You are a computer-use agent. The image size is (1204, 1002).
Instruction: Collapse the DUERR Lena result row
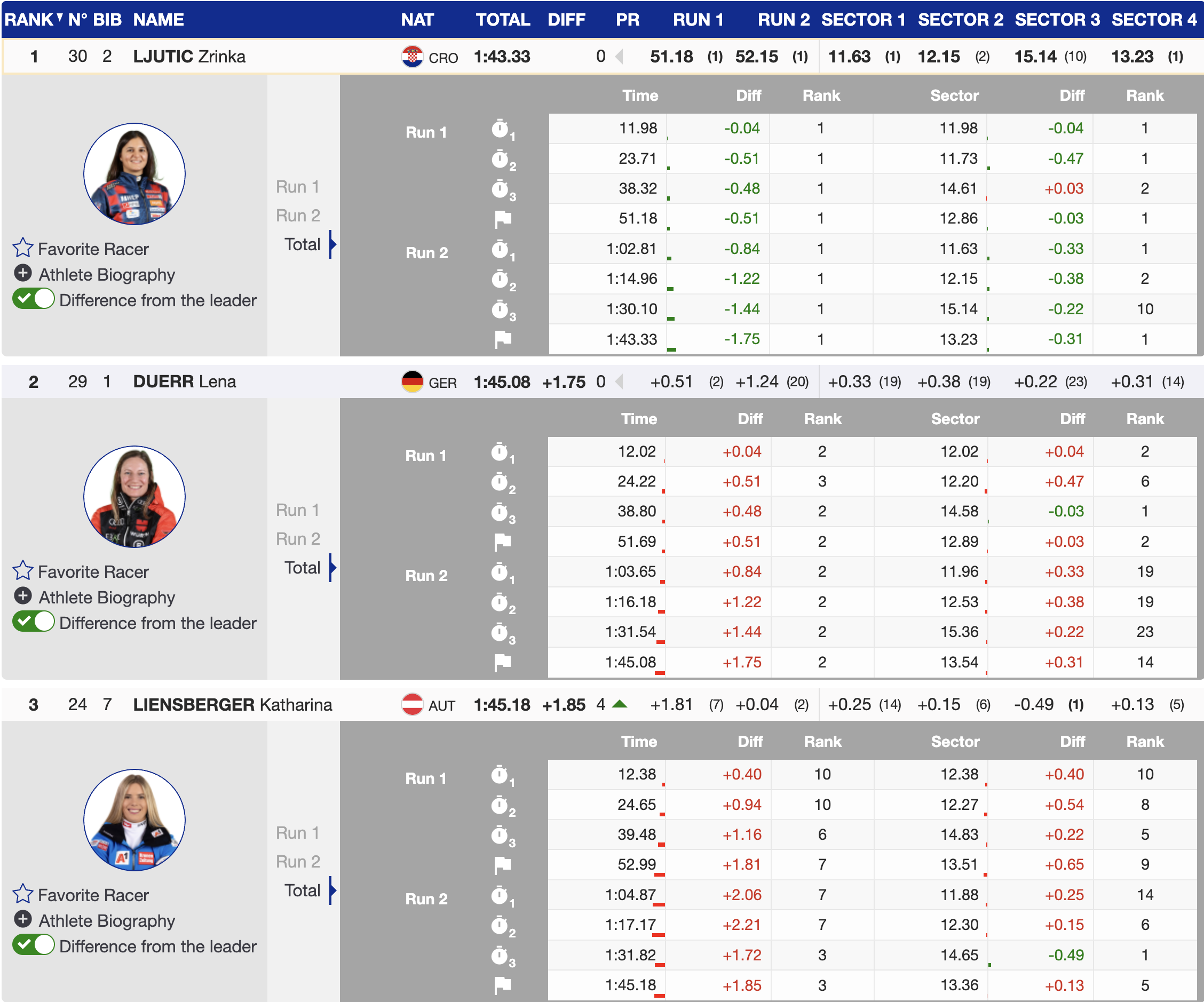pyautogui.click(x=184, y=382)
